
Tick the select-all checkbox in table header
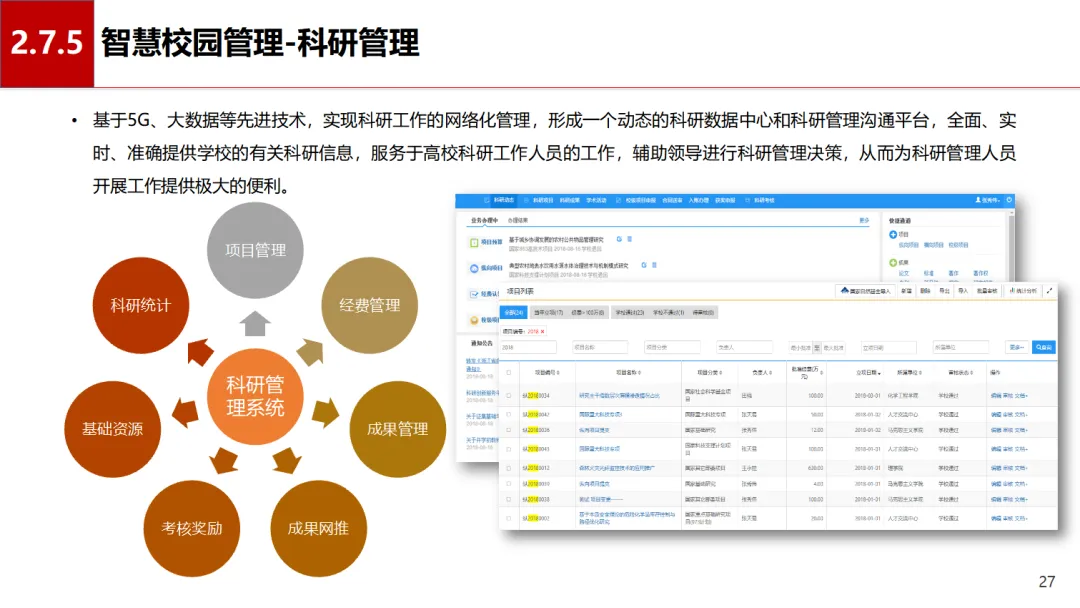509,373
